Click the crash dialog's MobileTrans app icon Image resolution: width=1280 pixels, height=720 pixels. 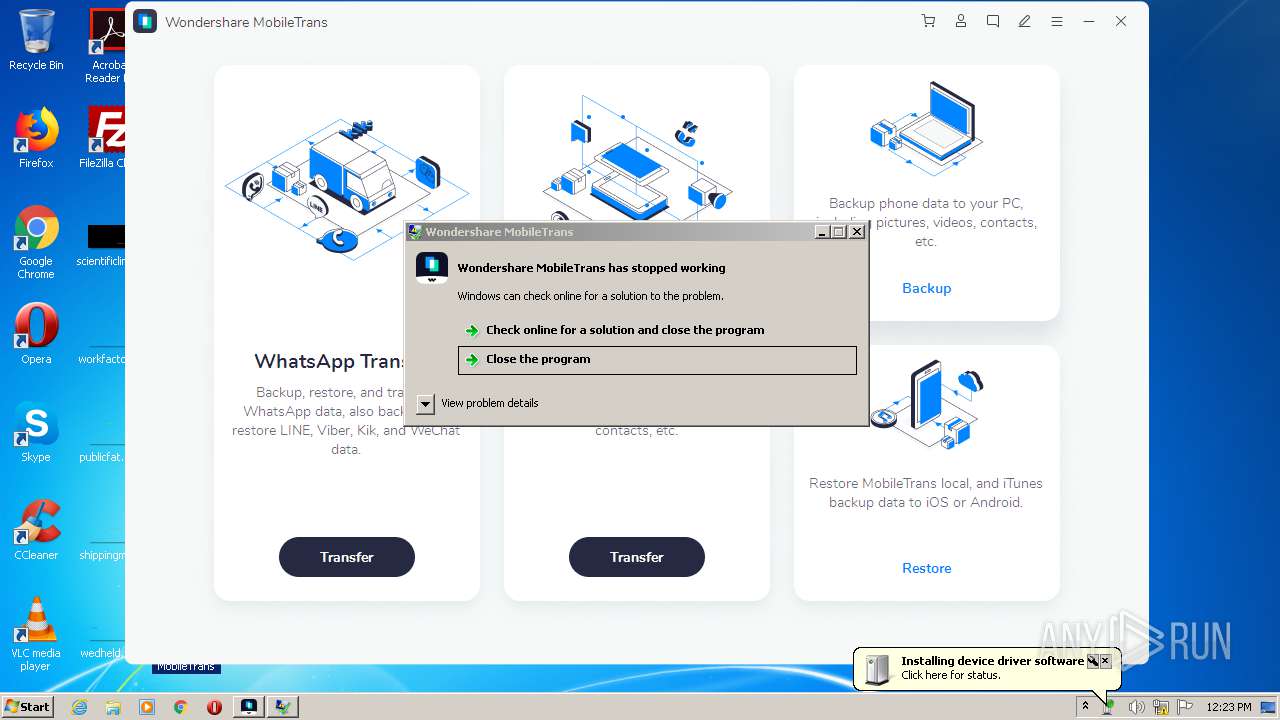point(432,268)
